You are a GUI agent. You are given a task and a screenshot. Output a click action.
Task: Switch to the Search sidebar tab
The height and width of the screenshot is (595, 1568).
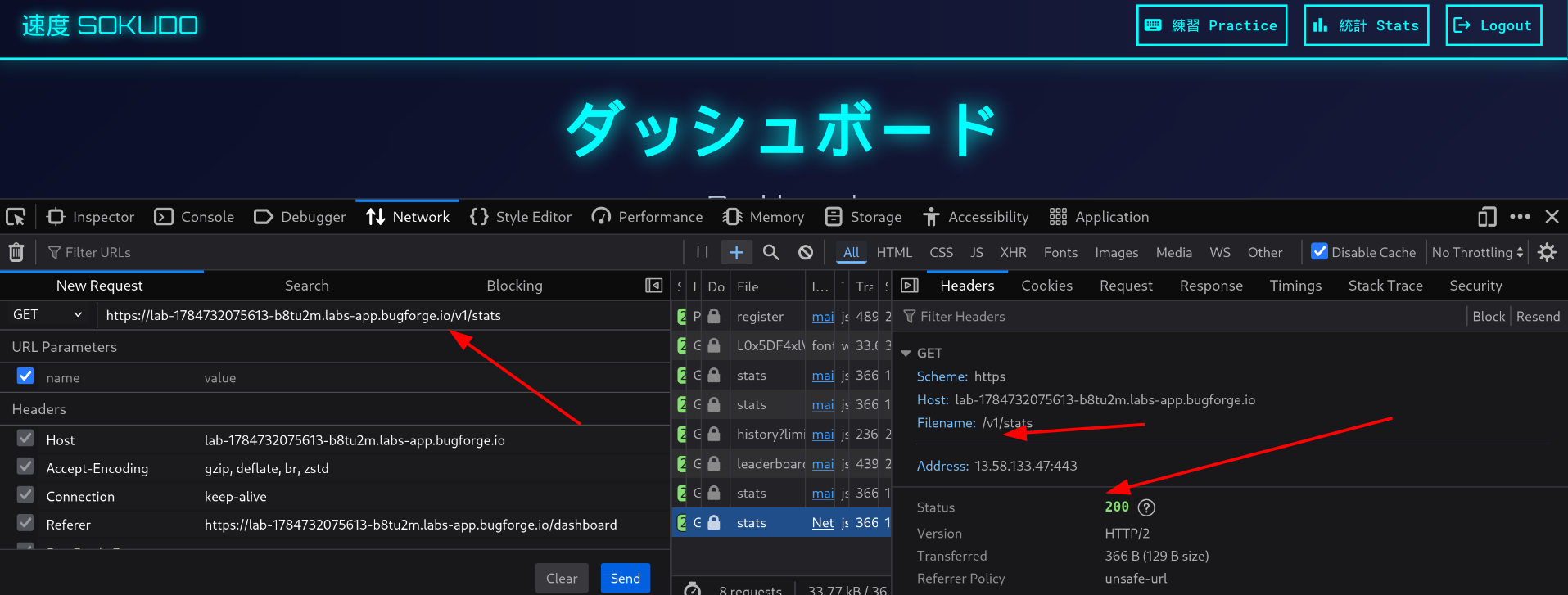(306, 286)
